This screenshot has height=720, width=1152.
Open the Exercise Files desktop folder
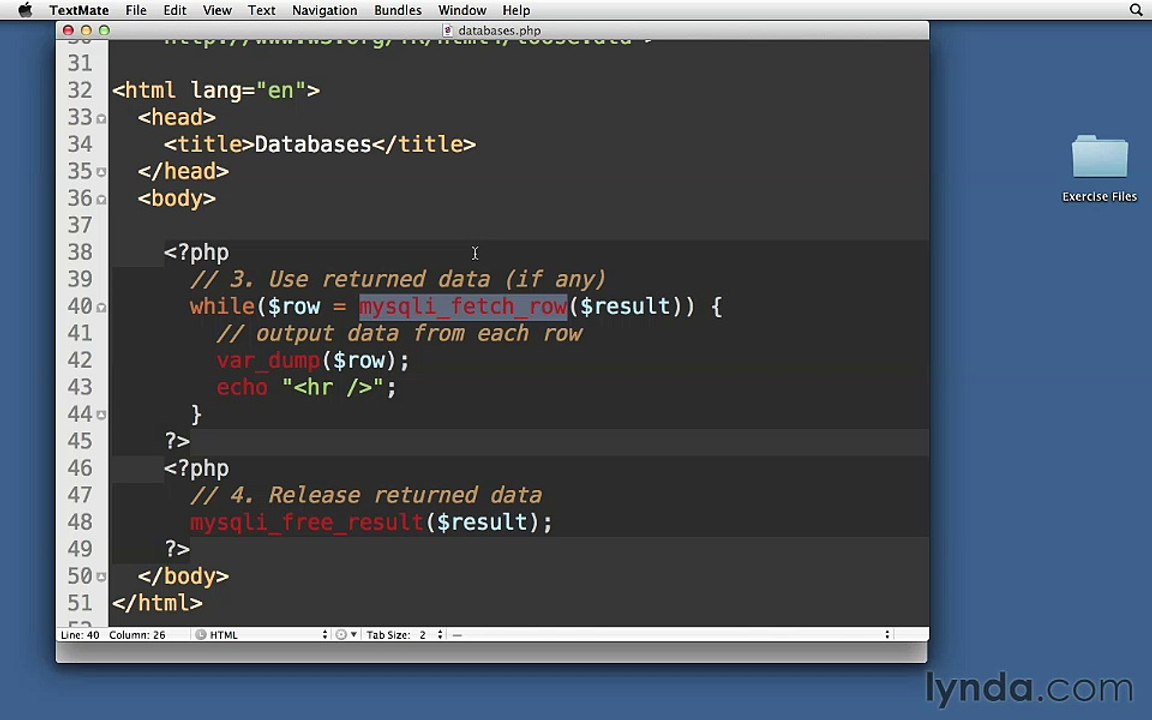click(x=1099, y=168)
